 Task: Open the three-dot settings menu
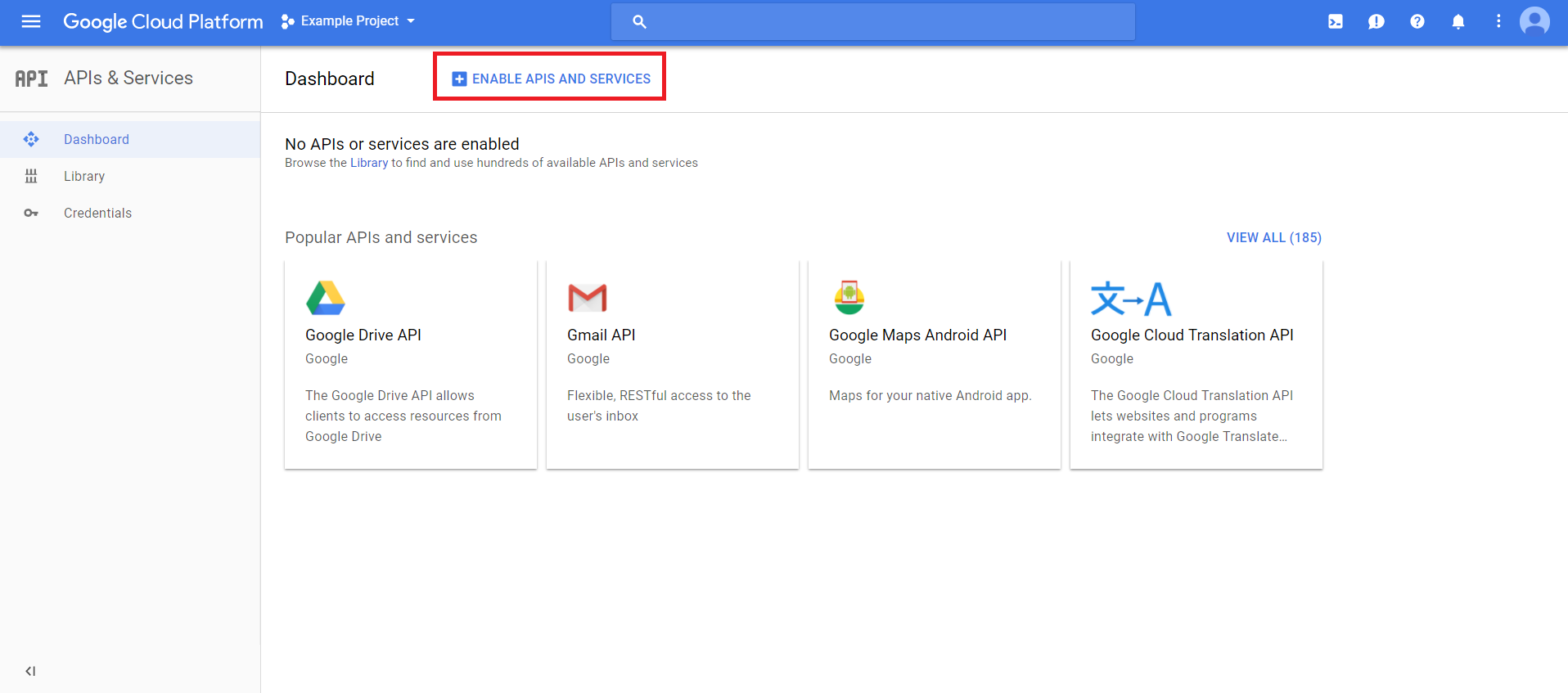1498,21
